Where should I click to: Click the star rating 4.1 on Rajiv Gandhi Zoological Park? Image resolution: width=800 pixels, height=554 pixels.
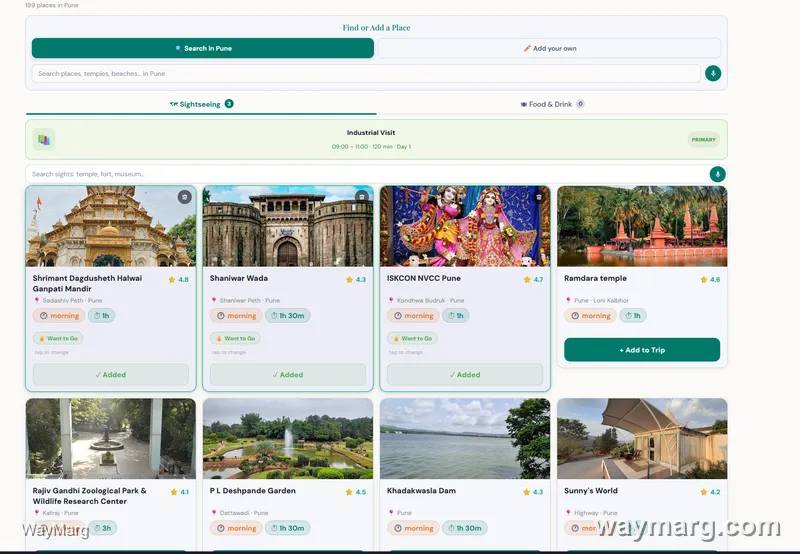coord(180,492)
